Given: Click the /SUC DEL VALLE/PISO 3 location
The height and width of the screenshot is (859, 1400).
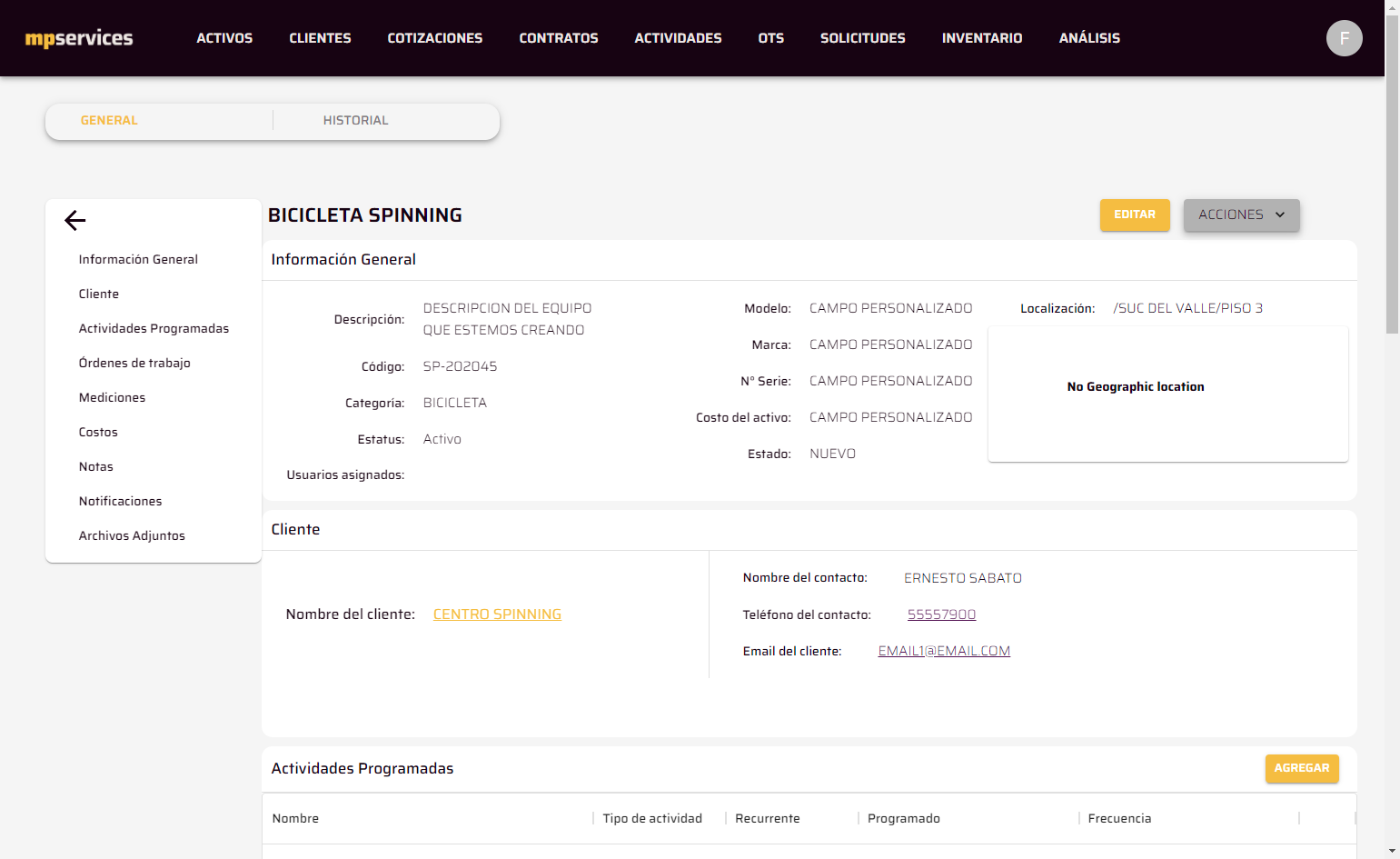Looking at the screenshot, I should (x=1187, y=308).
